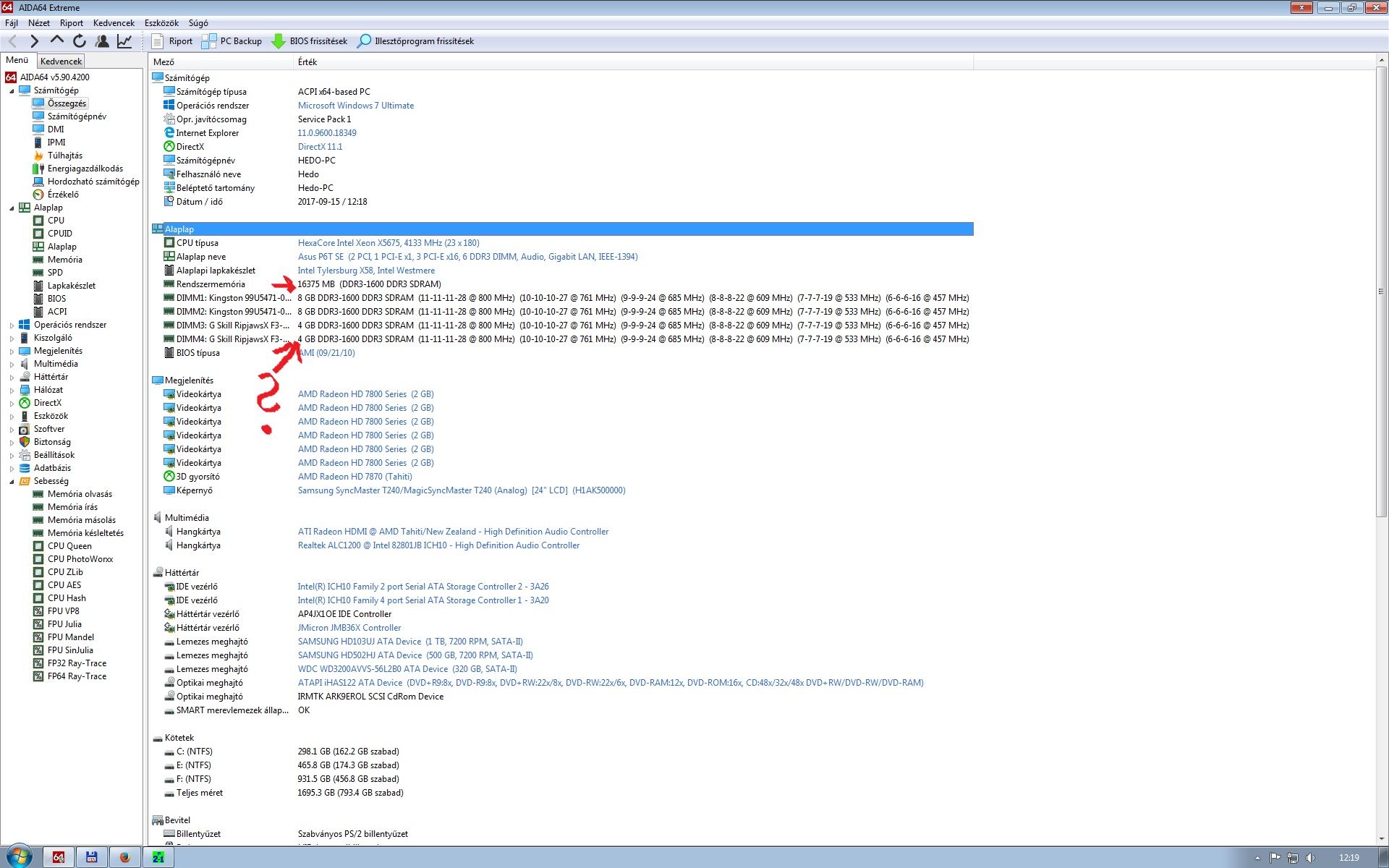Viewport: 1389px width, 868px height.
Task: Click the Mező column header
Action: (x=221, y=61)
